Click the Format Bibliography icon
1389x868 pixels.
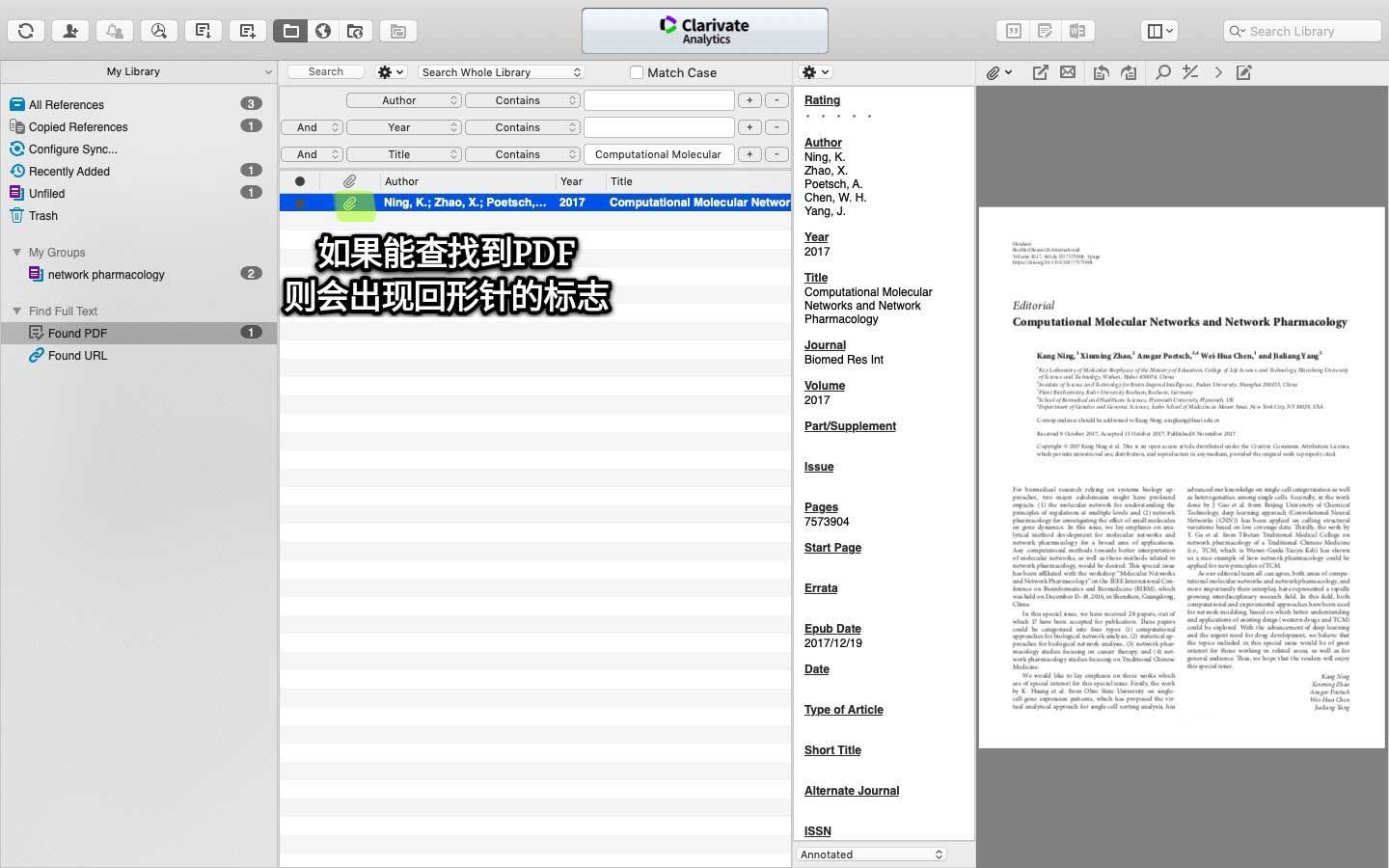(1046, 31)
